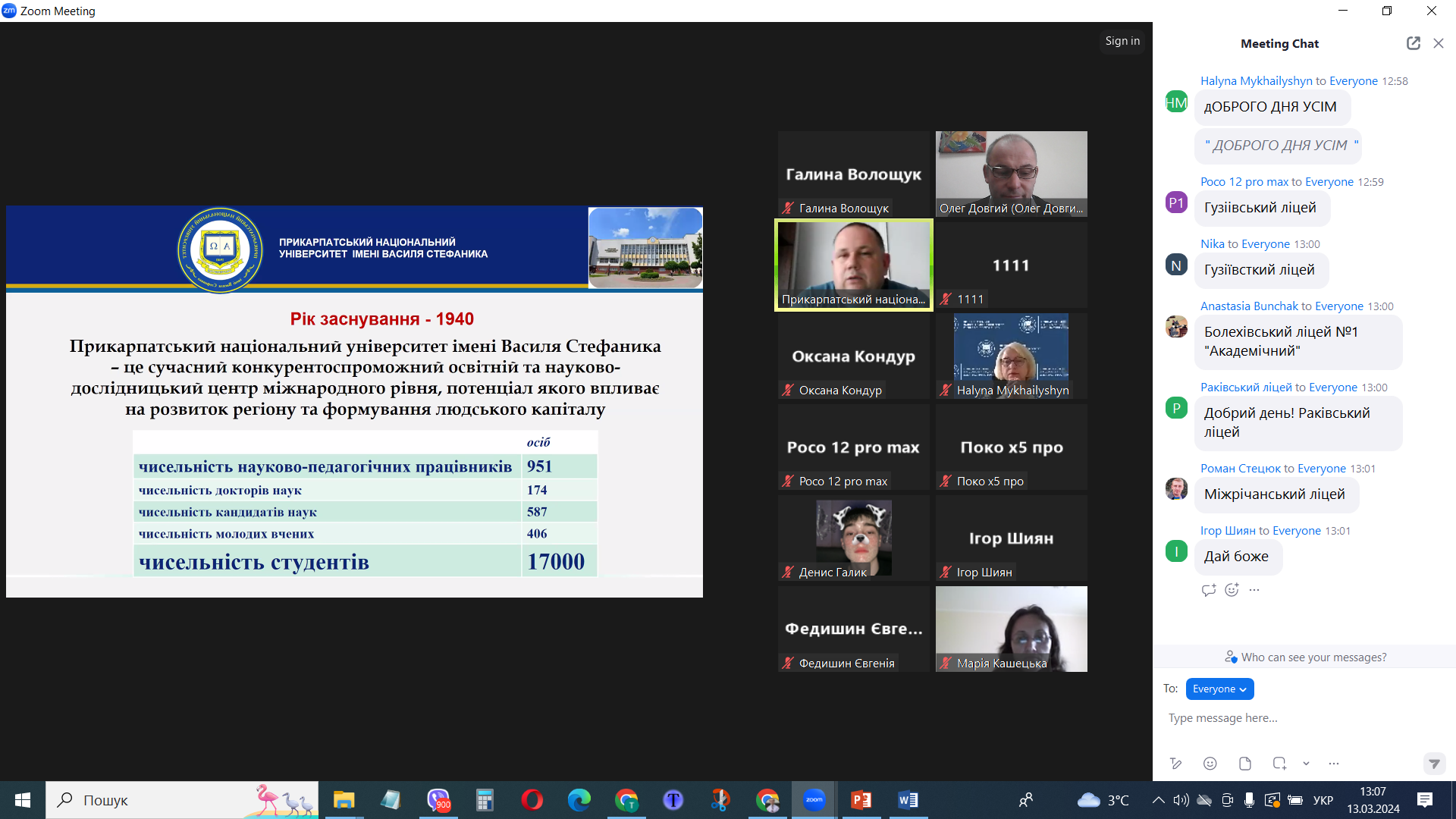This screenshot has height=819, width=1456.
Task: Select Олег Довгий video thumbnail
Action: tap(1011, 174)
